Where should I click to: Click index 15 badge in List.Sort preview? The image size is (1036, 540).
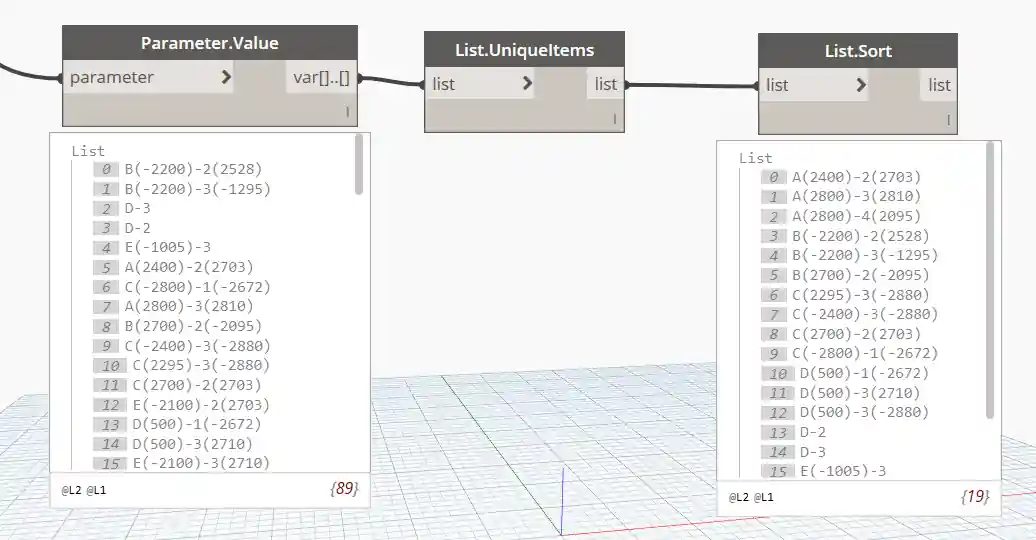coord(774,471)
